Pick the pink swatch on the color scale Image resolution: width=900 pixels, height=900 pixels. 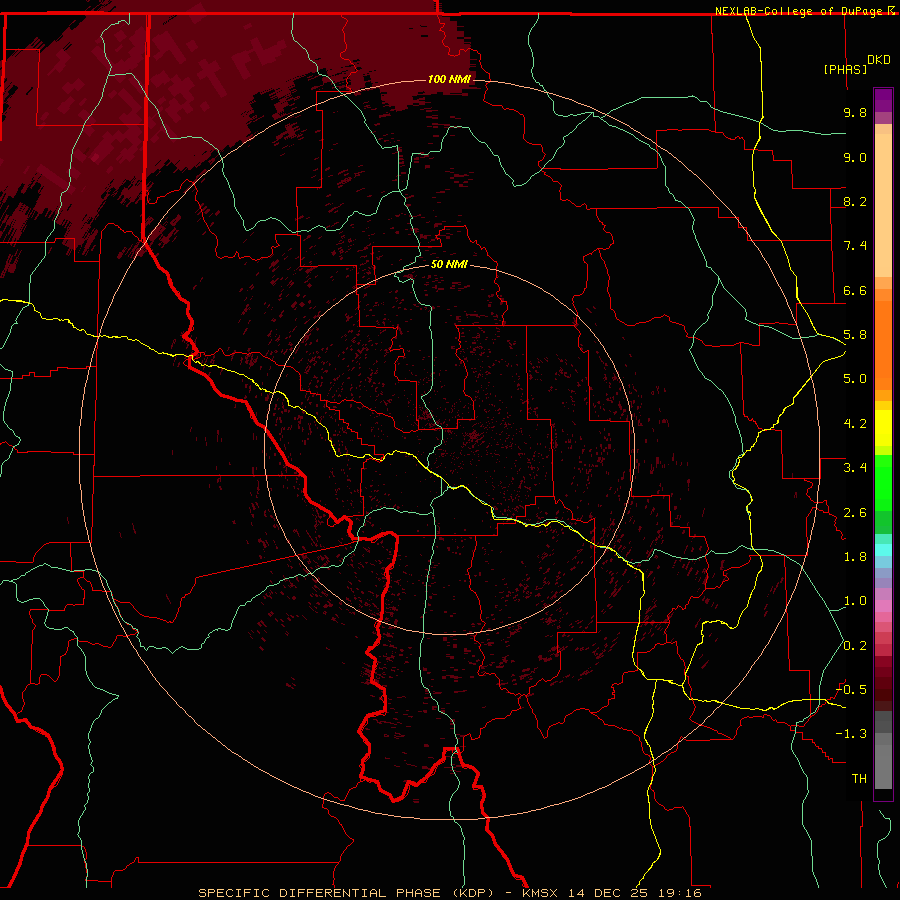pyautogui.click(x=883, y=606)
